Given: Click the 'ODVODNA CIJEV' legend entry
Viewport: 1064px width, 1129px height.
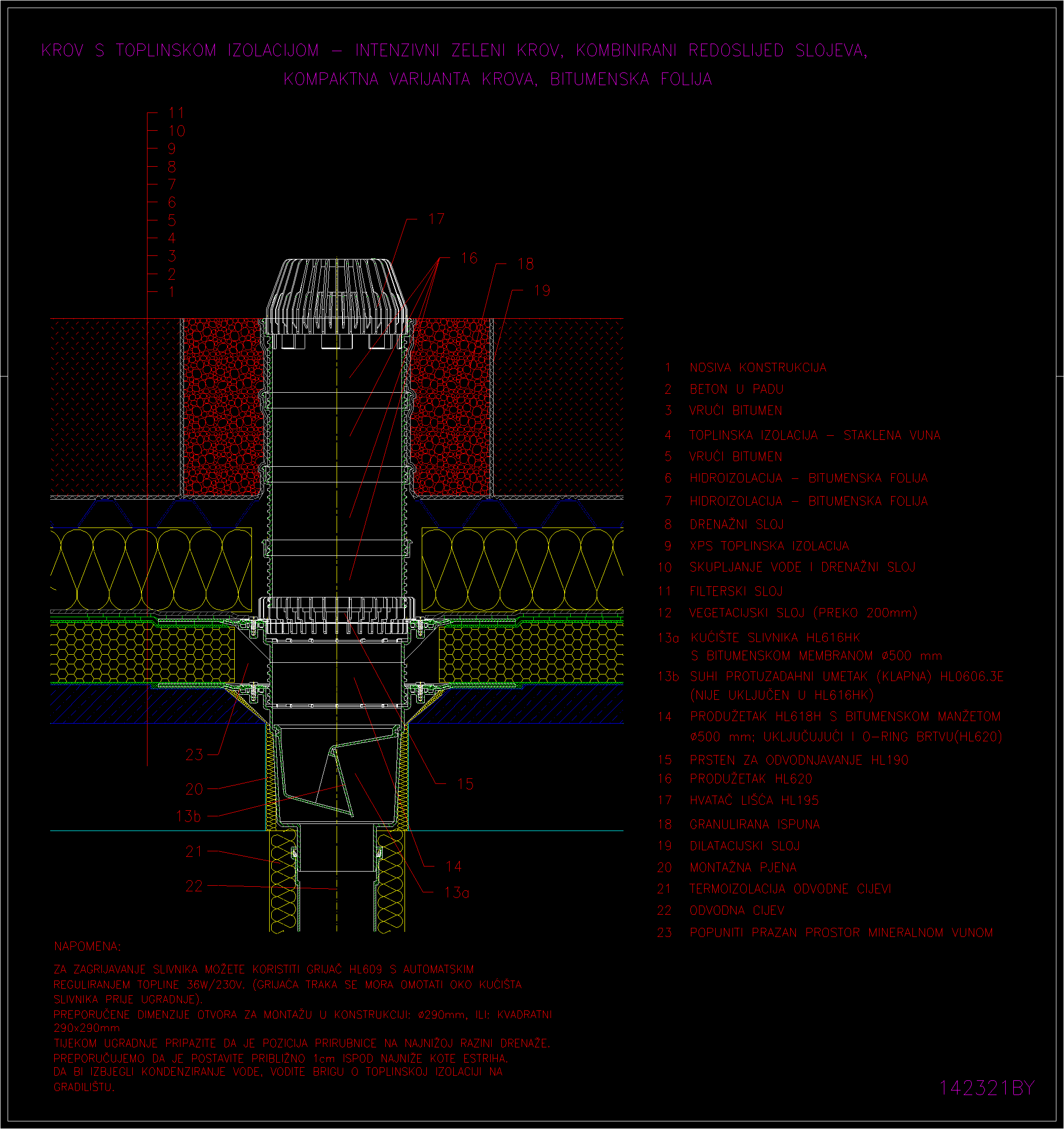Looking at the screenshot, I should tap(737, 911).
